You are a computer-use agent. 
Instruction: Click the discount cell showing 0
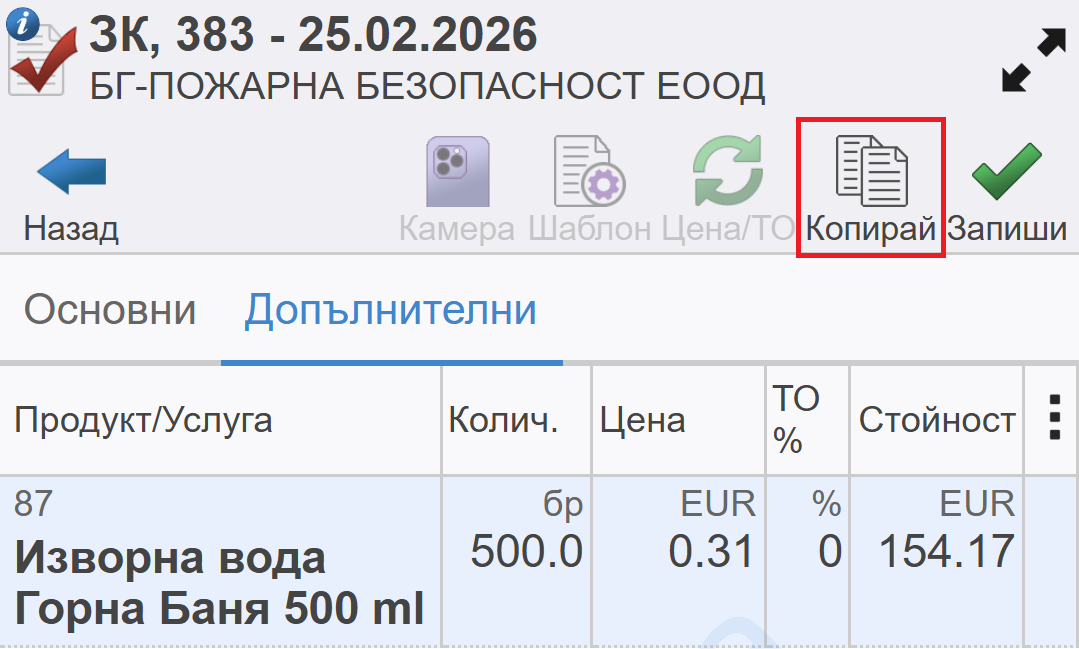pyautogui.click(x=829, y=552)
